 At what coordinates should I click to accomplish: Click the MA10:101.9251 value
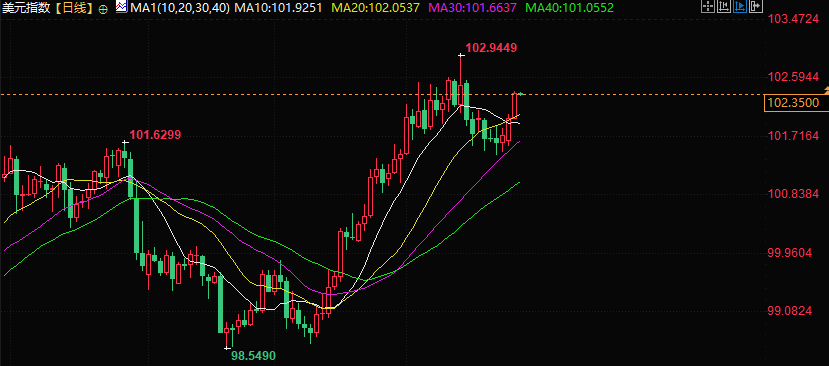click(x=278, y=8)
